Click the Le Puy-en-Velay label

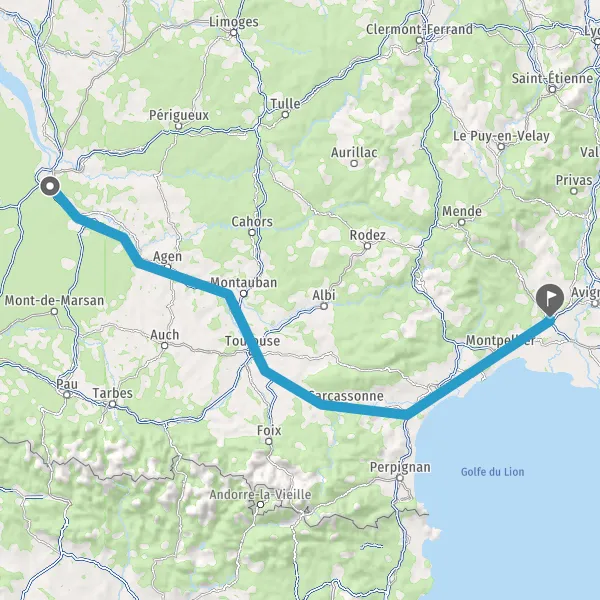pos(501,136)
